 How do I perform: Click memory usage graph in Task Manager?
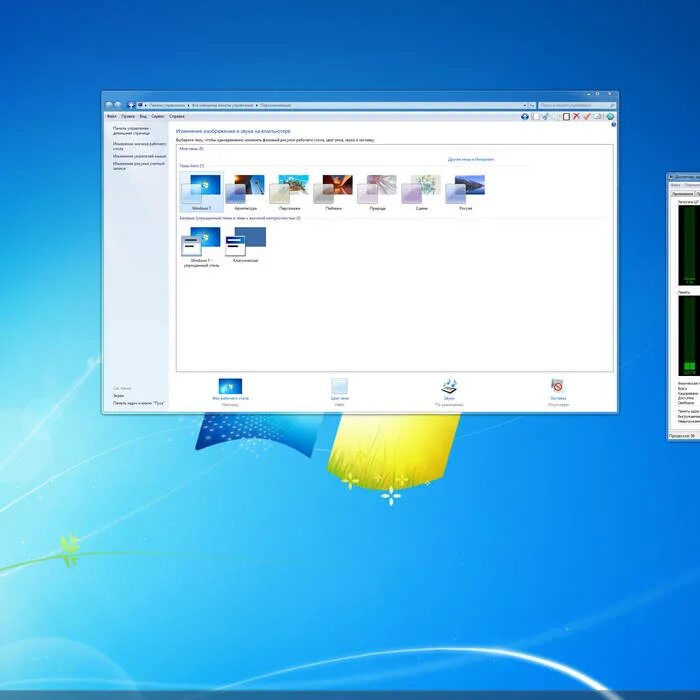point(688,336)
